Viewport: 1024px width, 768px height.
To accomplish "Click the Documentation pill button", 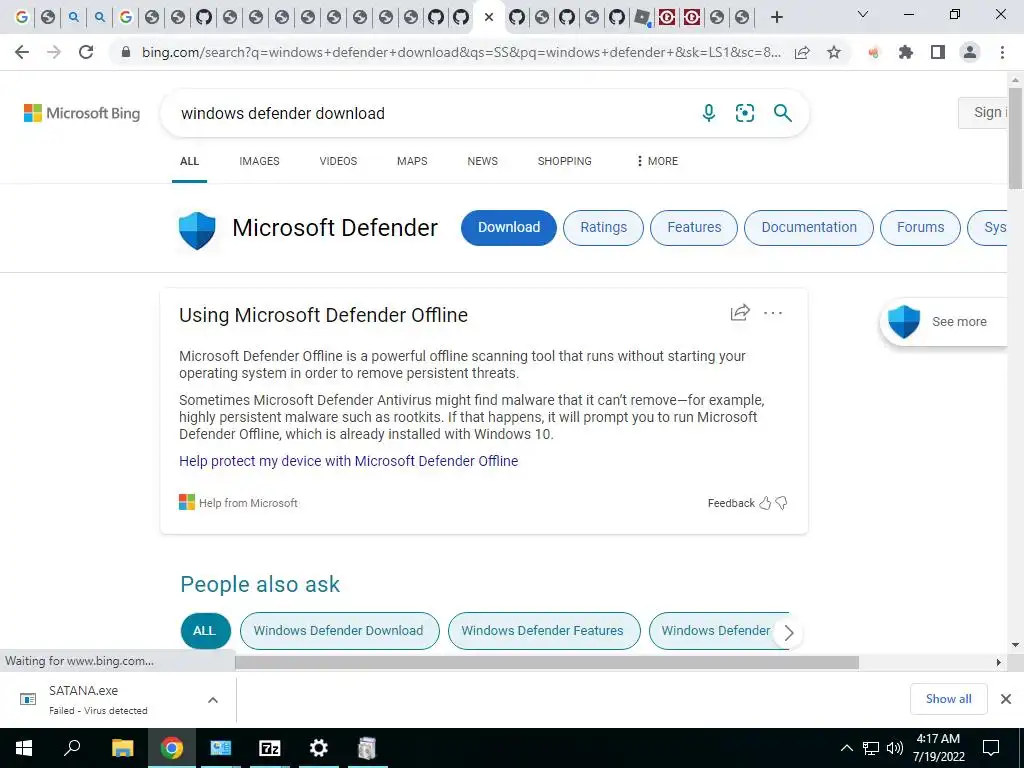I will [x=809, y=227].
